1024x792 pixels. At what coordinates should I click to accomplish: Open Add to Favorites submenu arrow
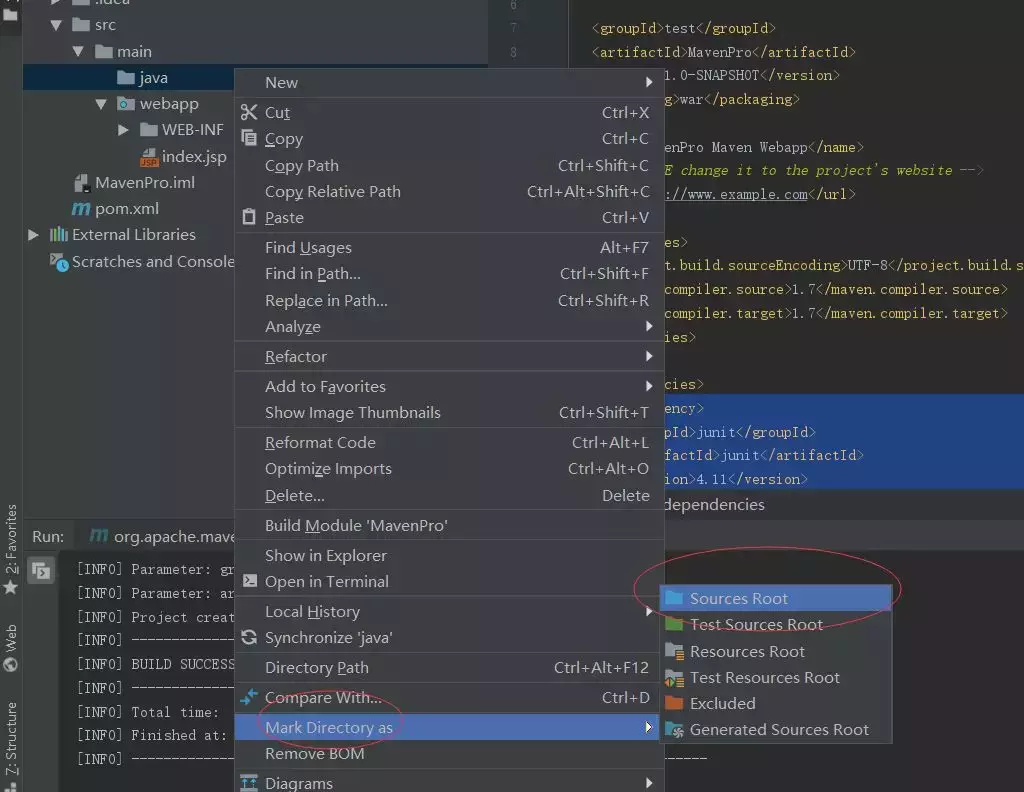tap(648, 386)
